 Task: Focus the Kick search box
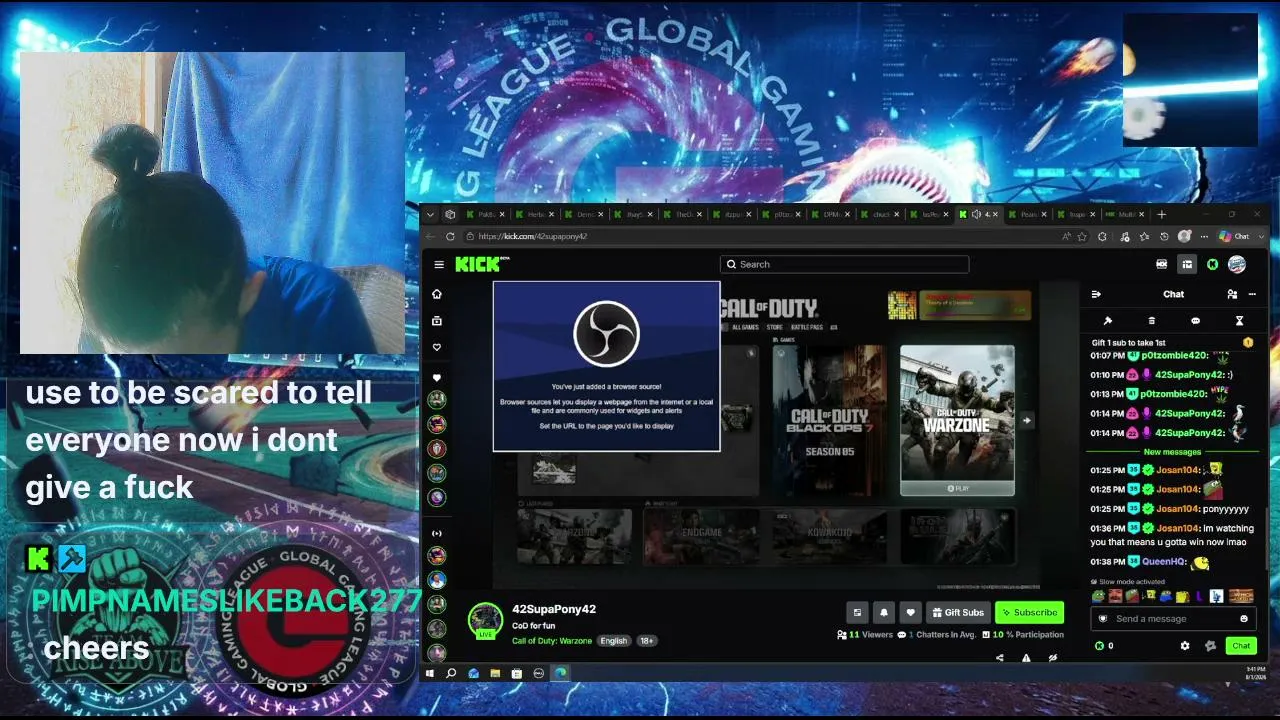[844, 264]
